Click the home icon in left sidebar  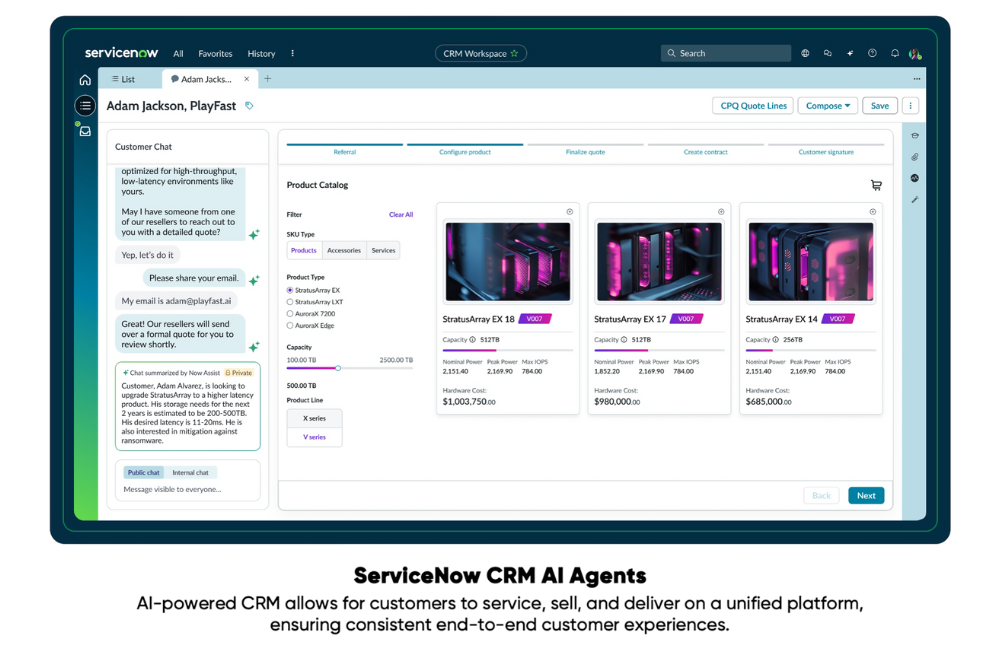coord(85,80)
